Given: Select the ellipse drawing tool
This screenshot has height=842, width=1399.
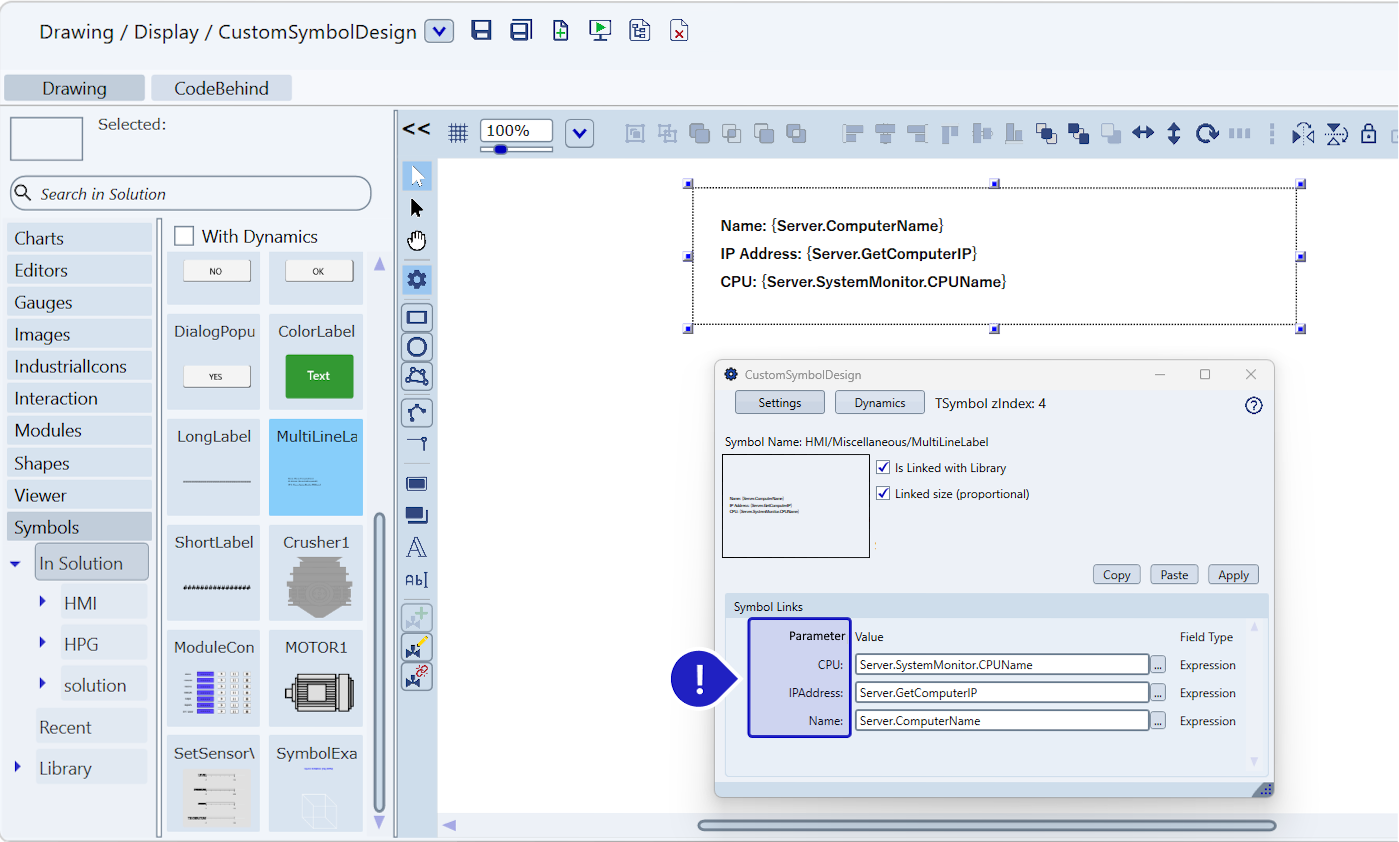Looking at the screenshot, I should pyautogui.click(x=417, y=347).
